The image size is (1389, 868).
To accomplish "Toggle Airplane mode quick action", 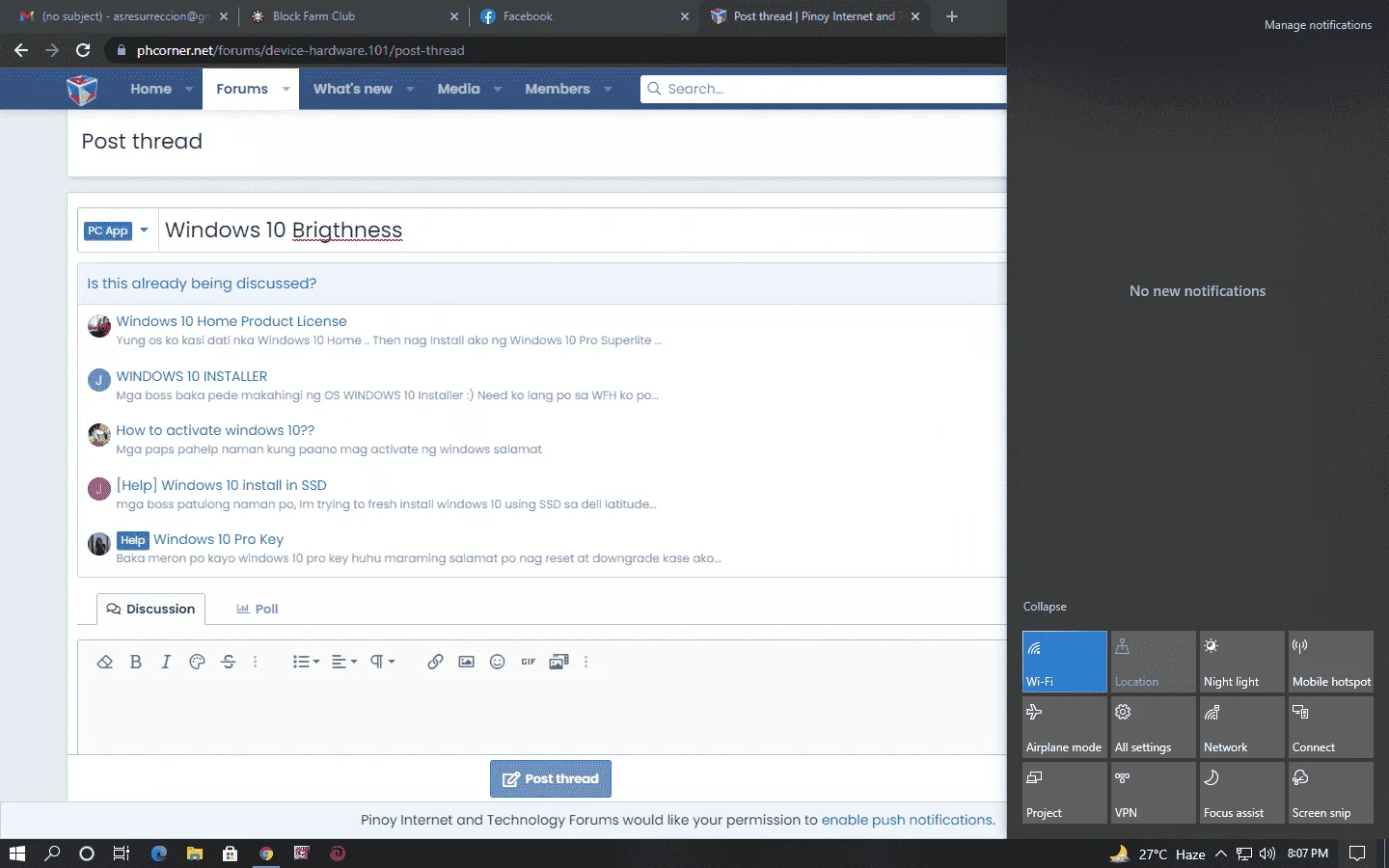I will 1065,727.
